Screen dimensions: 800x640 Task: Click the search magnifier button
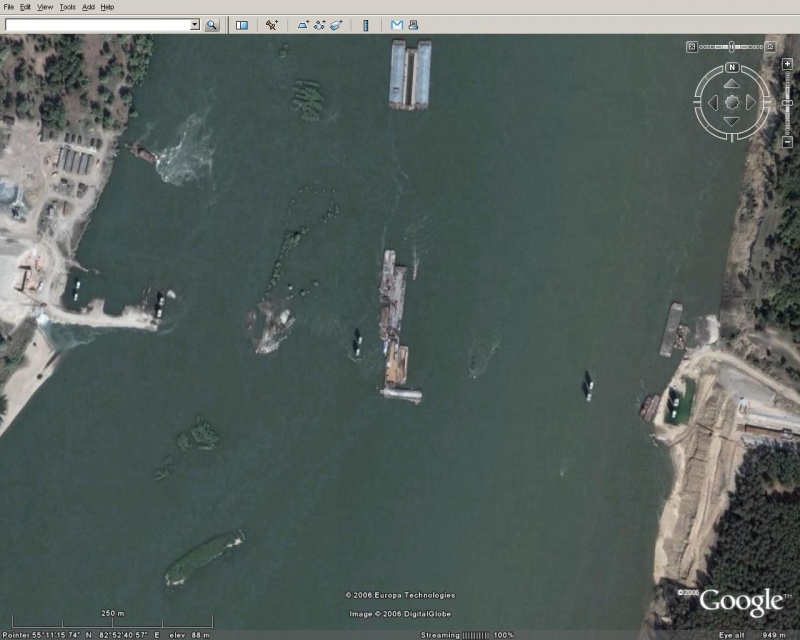pyautogui.click(x=212, y=25)
